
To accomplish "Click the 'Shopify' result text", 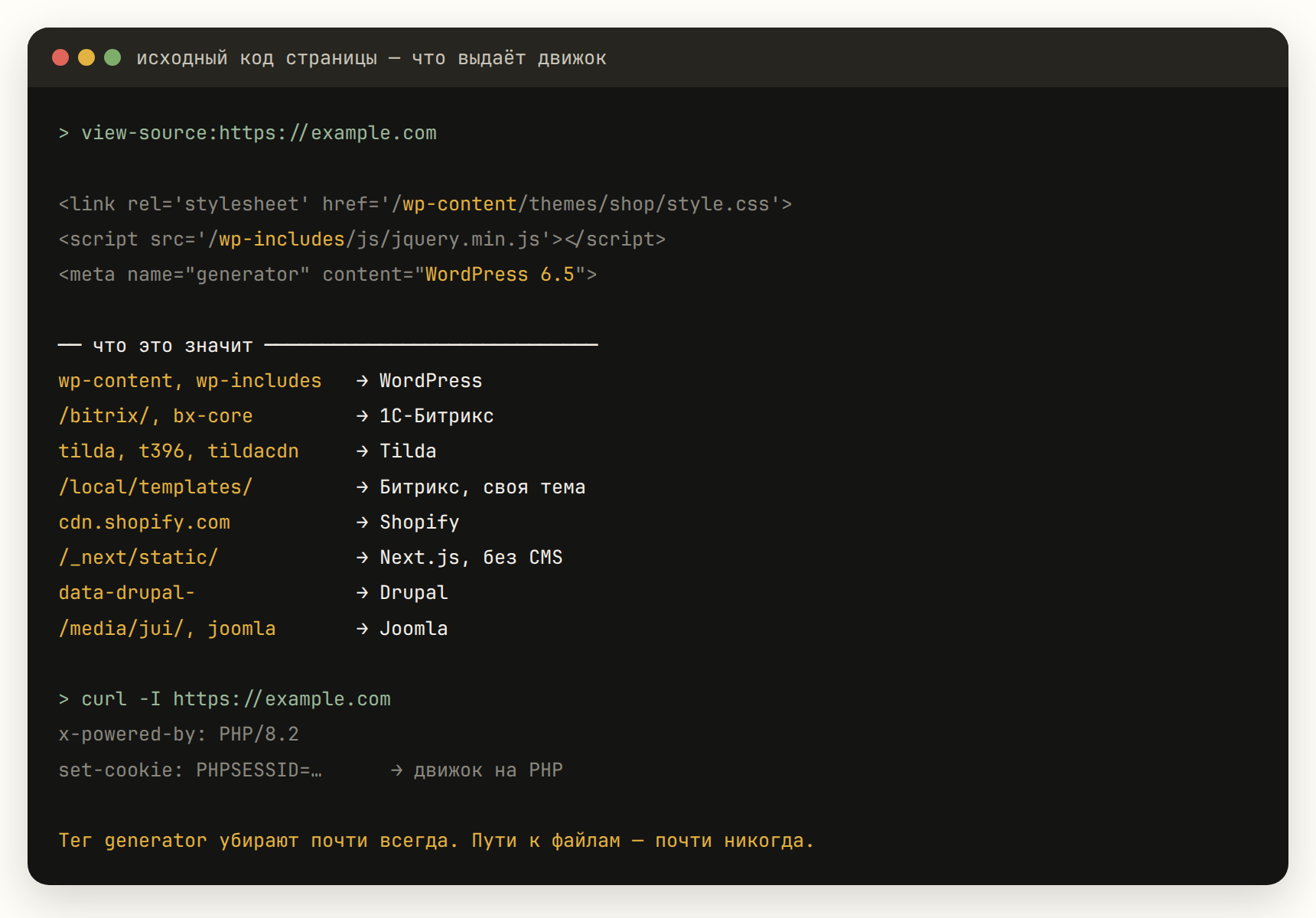I will click(419, 522).
